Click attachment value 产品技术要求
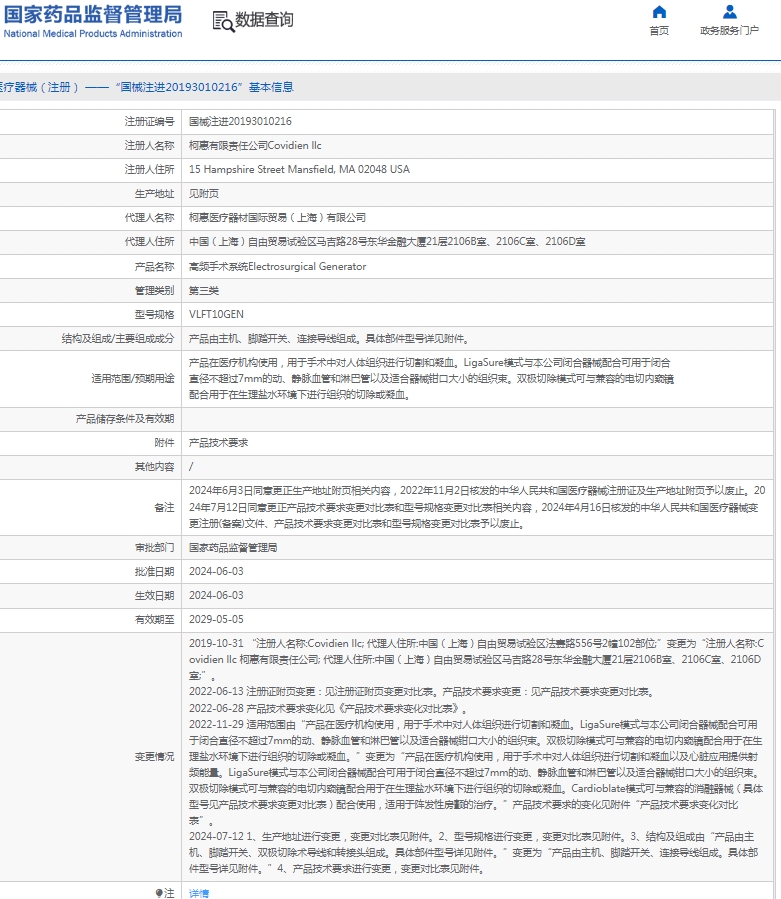This screenshot has height=899, width=781. pos(218,443)
